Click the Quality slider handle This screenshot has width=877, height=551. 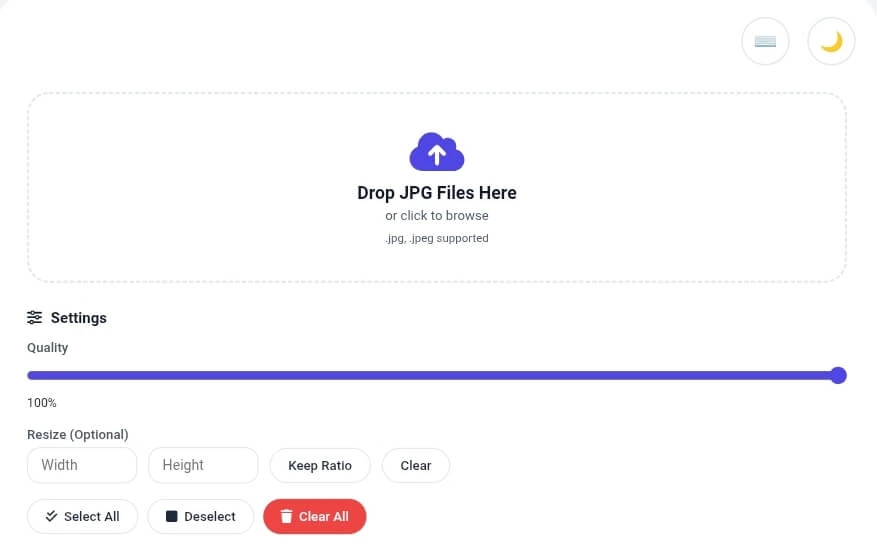[838, 375]
